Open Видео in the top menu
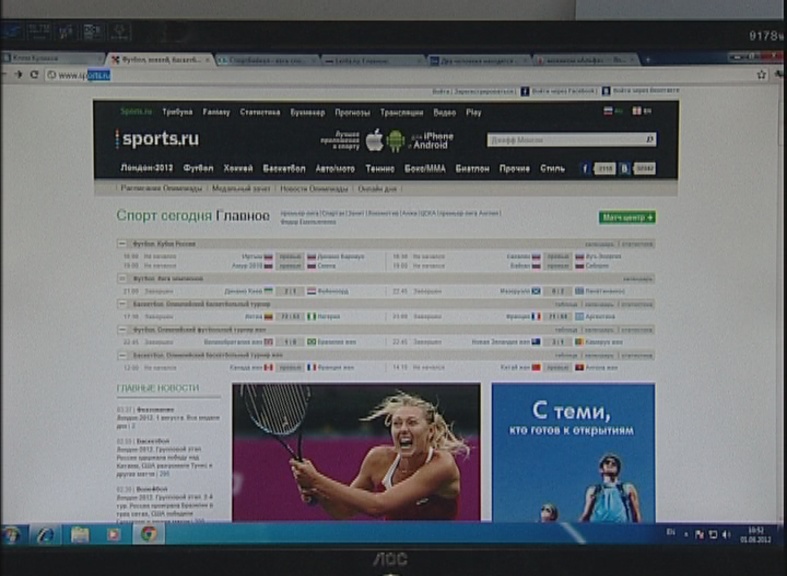787x576 pixels. pyautogui.click(x=445, y=113)
